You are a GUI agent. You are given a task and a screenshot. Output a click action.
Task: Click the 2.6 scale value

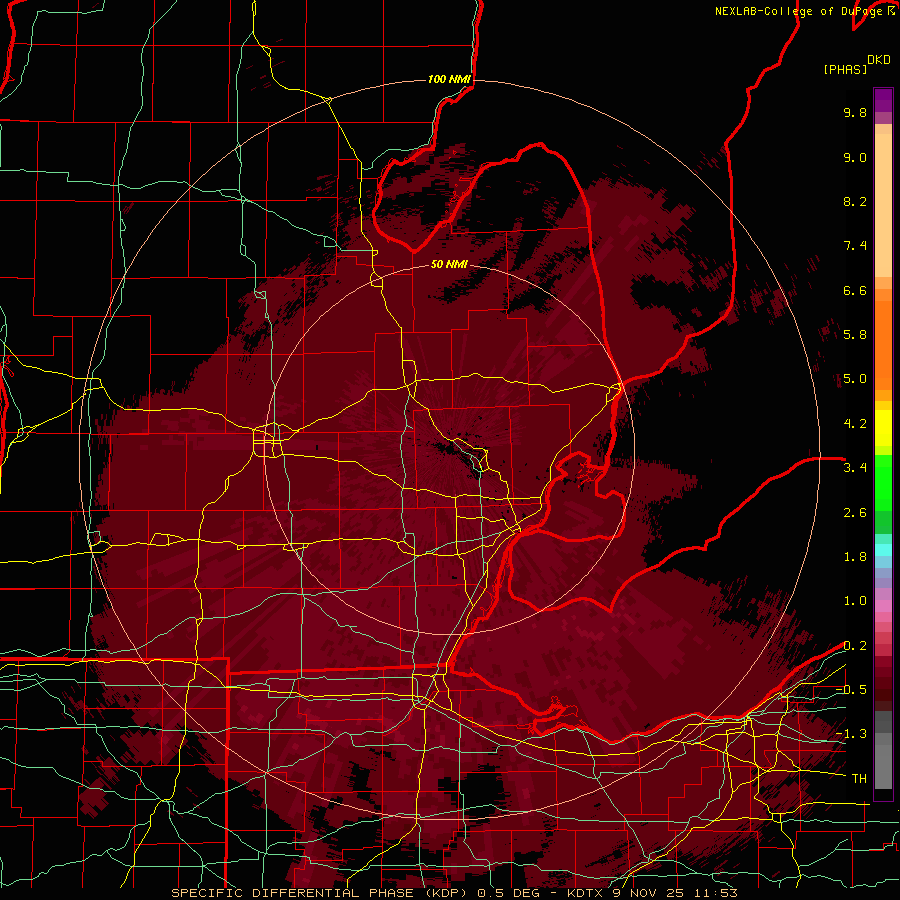(855, 513)
